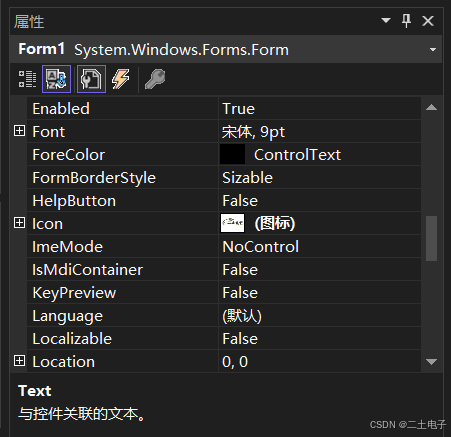Expand the Location property
This screenshot has height=437, width=451.
19,361
